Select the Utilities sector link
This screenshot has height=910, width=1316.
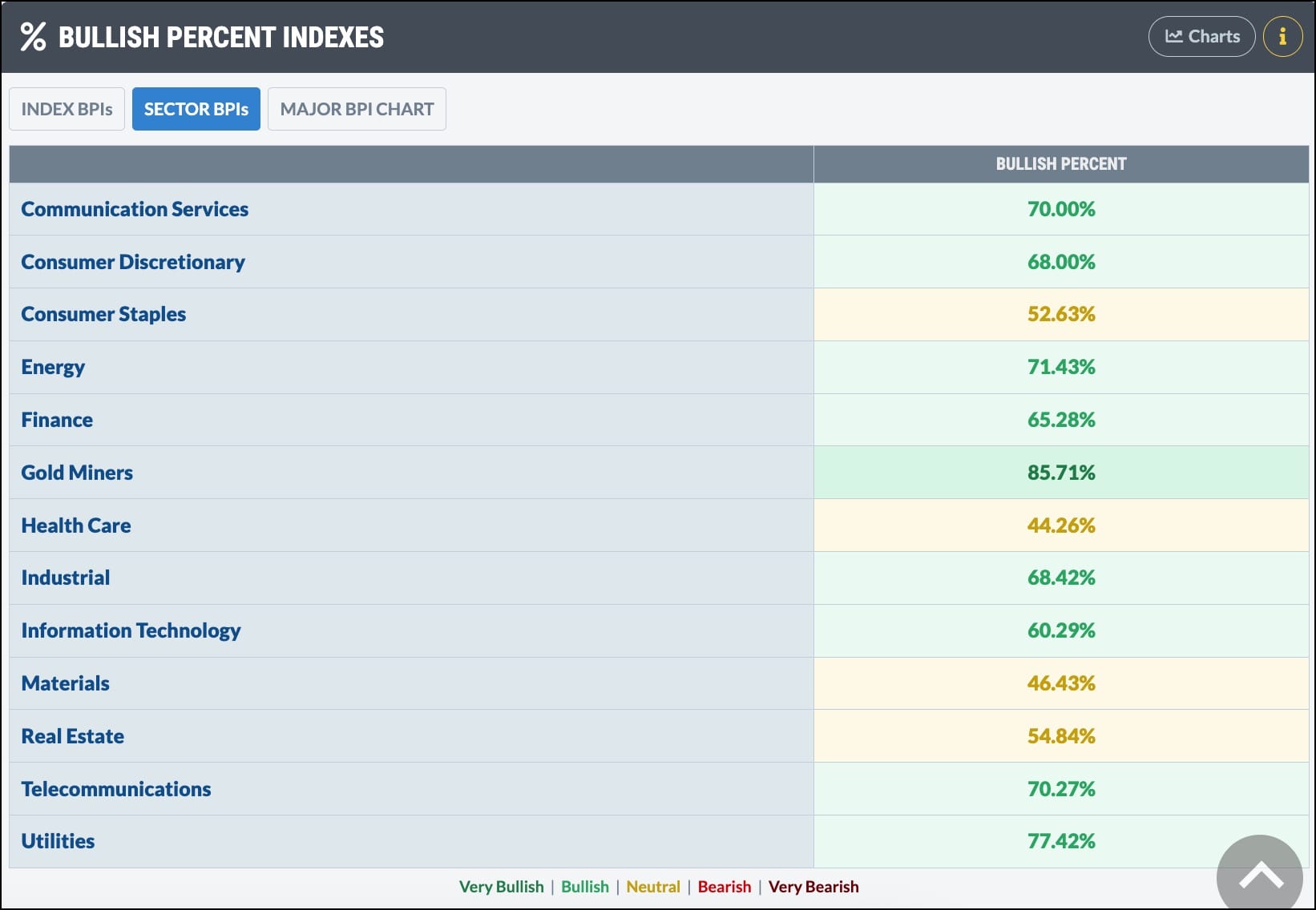[x=58, y=841]
